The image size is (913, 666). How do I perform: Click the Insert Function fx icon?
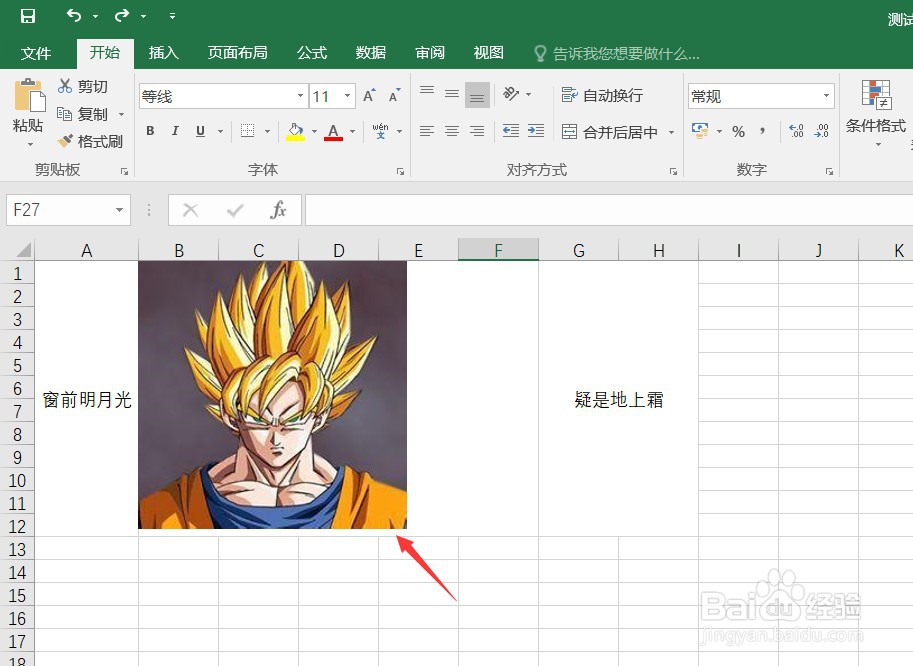pos(278,210)
